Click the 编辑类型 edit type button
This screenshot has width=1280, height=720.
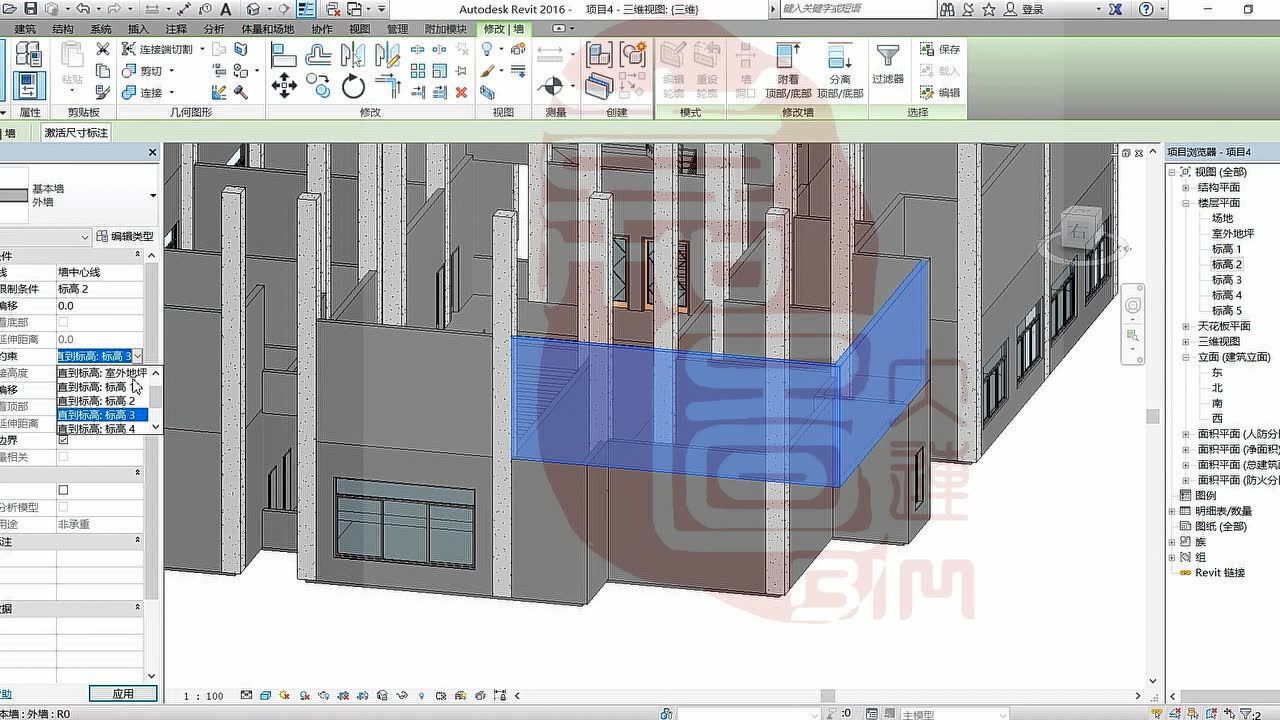pyautogui.click(x=125, y=237)
